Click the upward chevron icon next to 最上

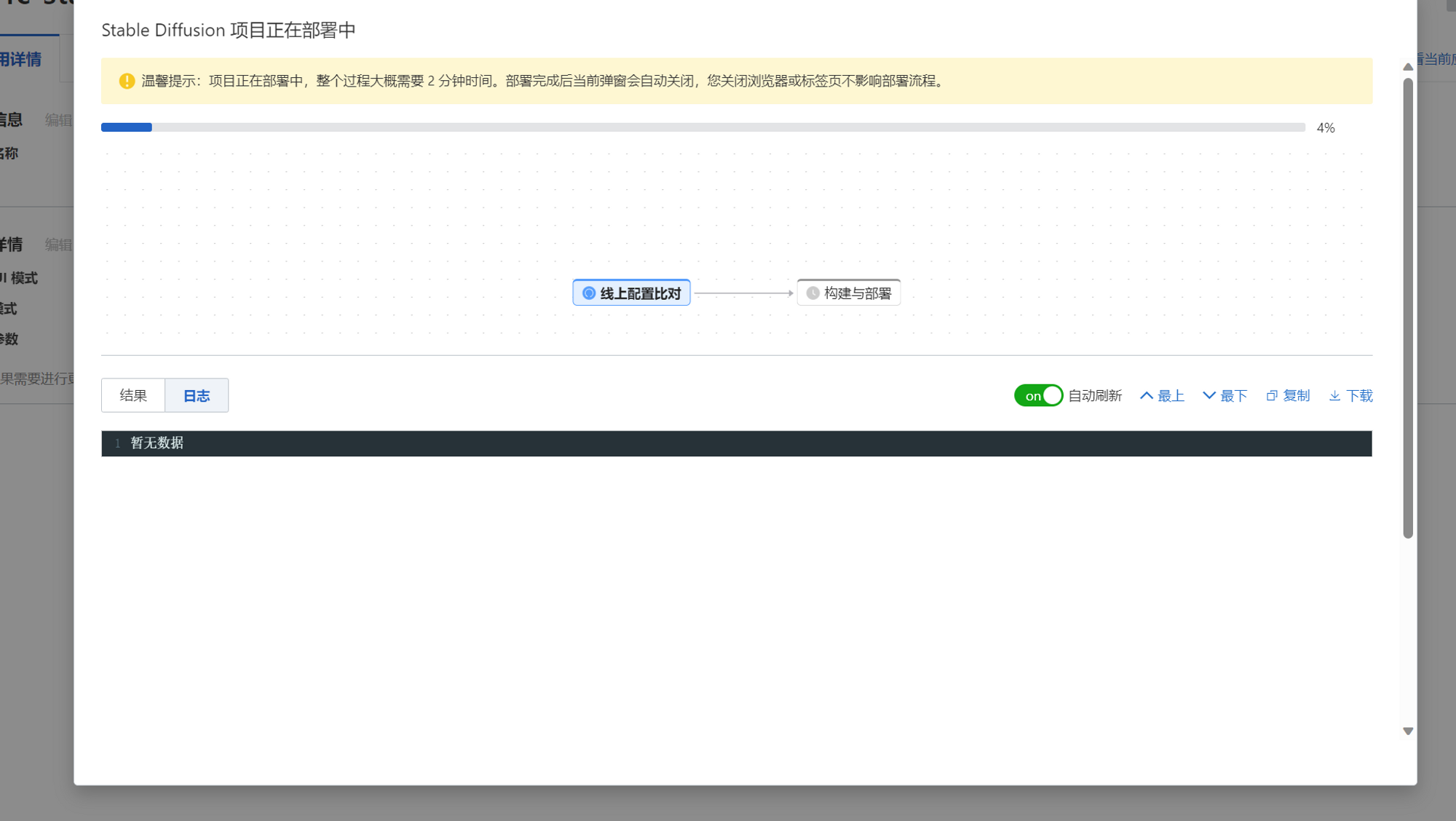(1146, 395)
